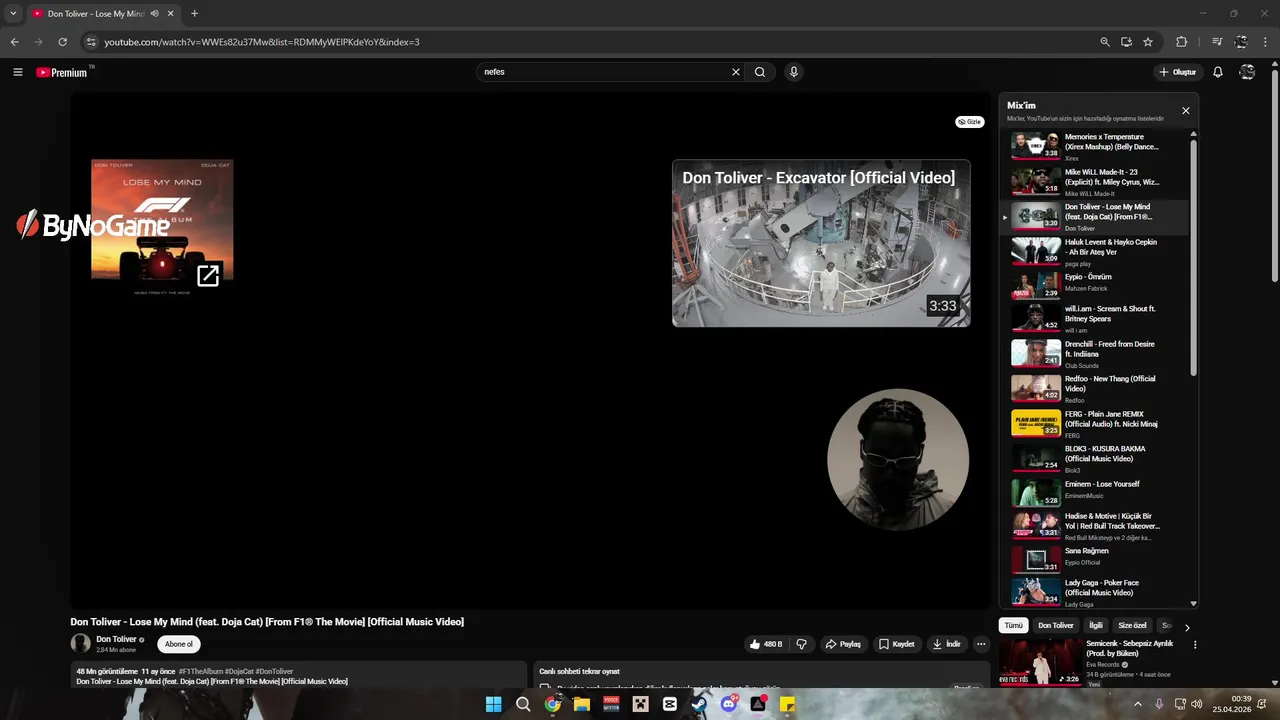Clear the search box text
Screen dimensions: 1280x720
pos(736,72)
